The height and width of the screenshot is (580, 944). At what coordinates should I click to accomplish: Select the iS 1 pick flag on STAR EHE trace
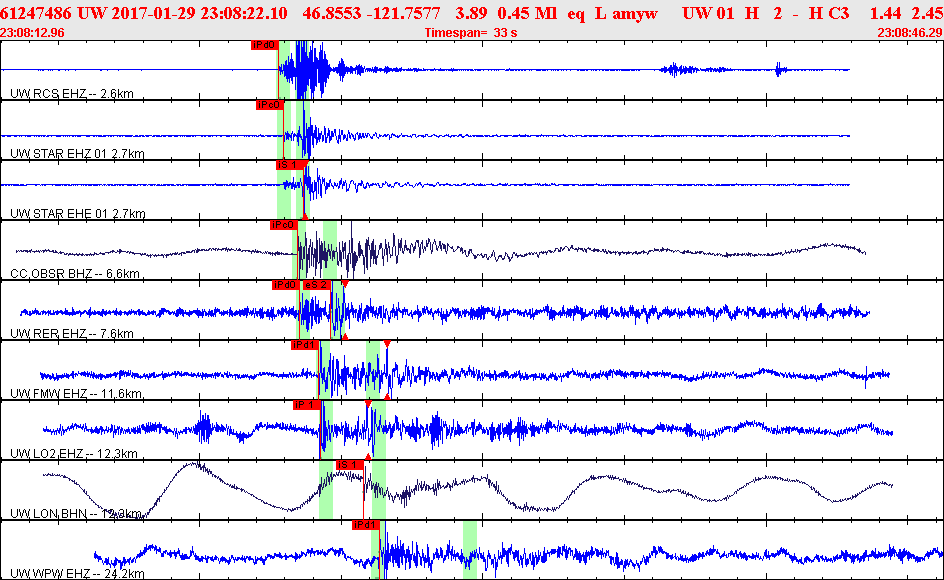tap(289, 164)
